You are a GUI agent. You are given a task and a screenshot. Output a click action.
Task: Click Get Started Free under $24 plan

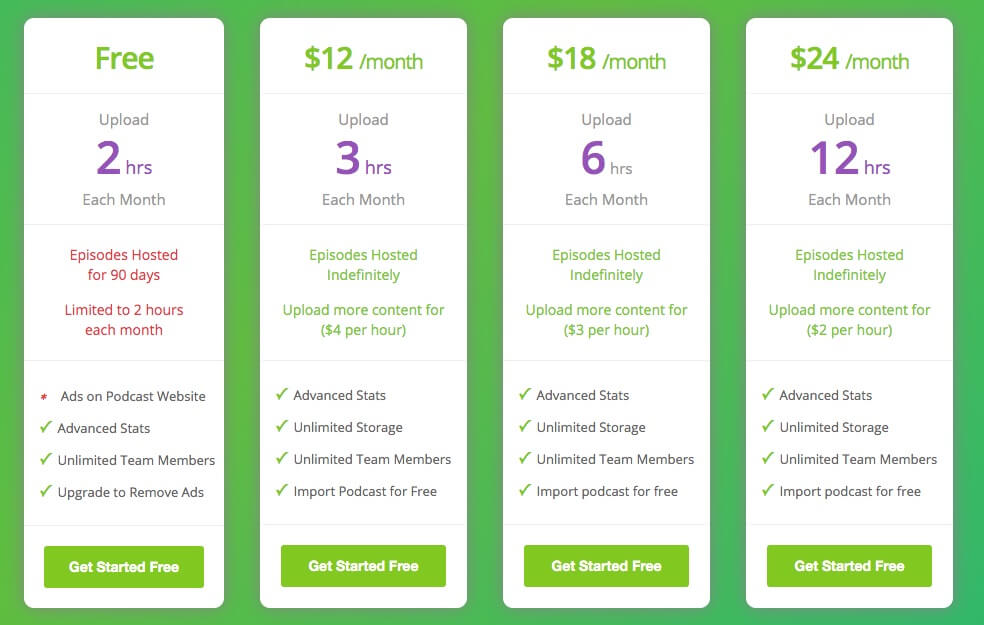pos(849,566)
